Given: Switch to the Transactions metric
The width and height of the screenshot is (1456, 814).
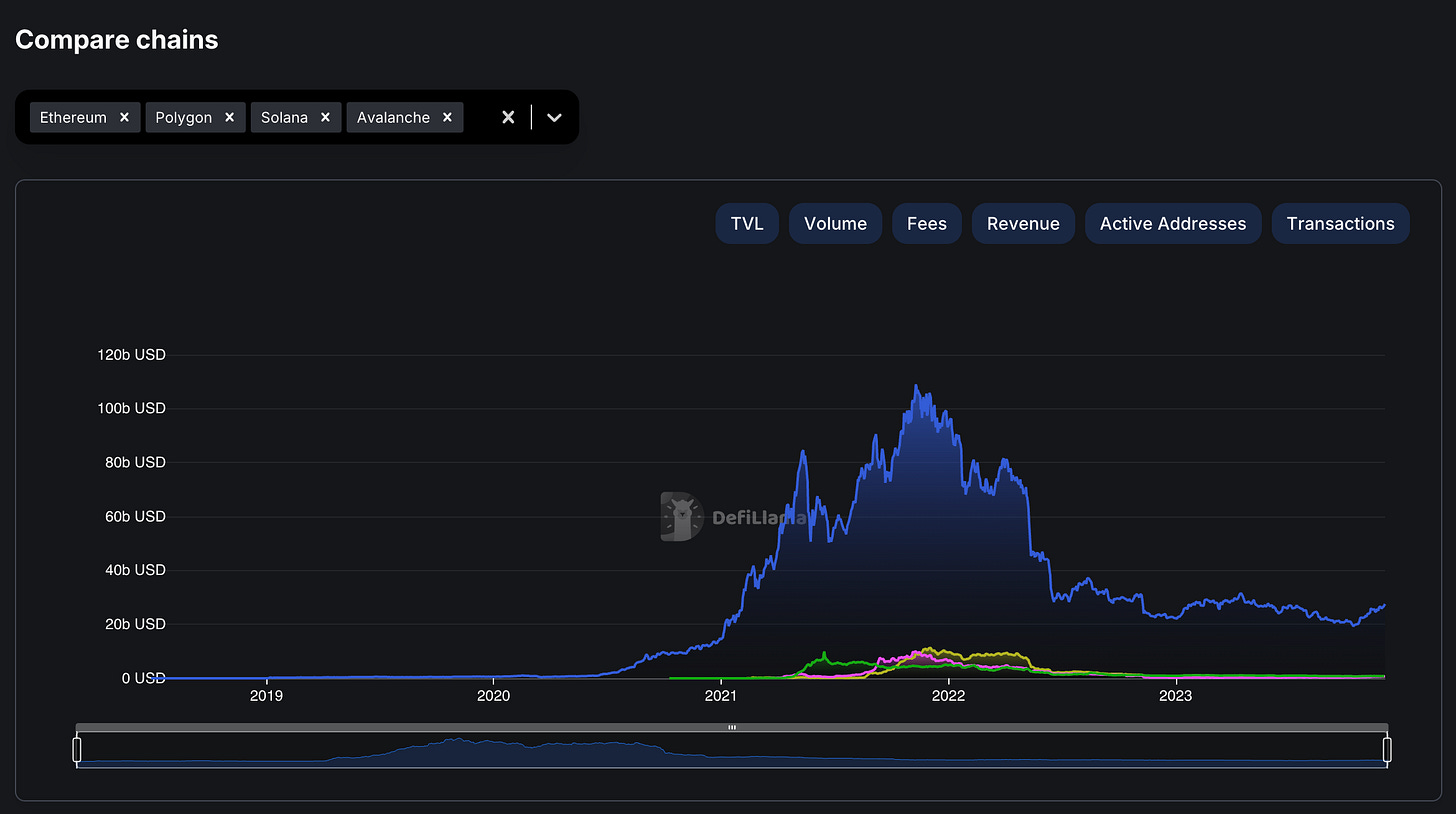Looking at the screenshot, I should coord(1340,223).
